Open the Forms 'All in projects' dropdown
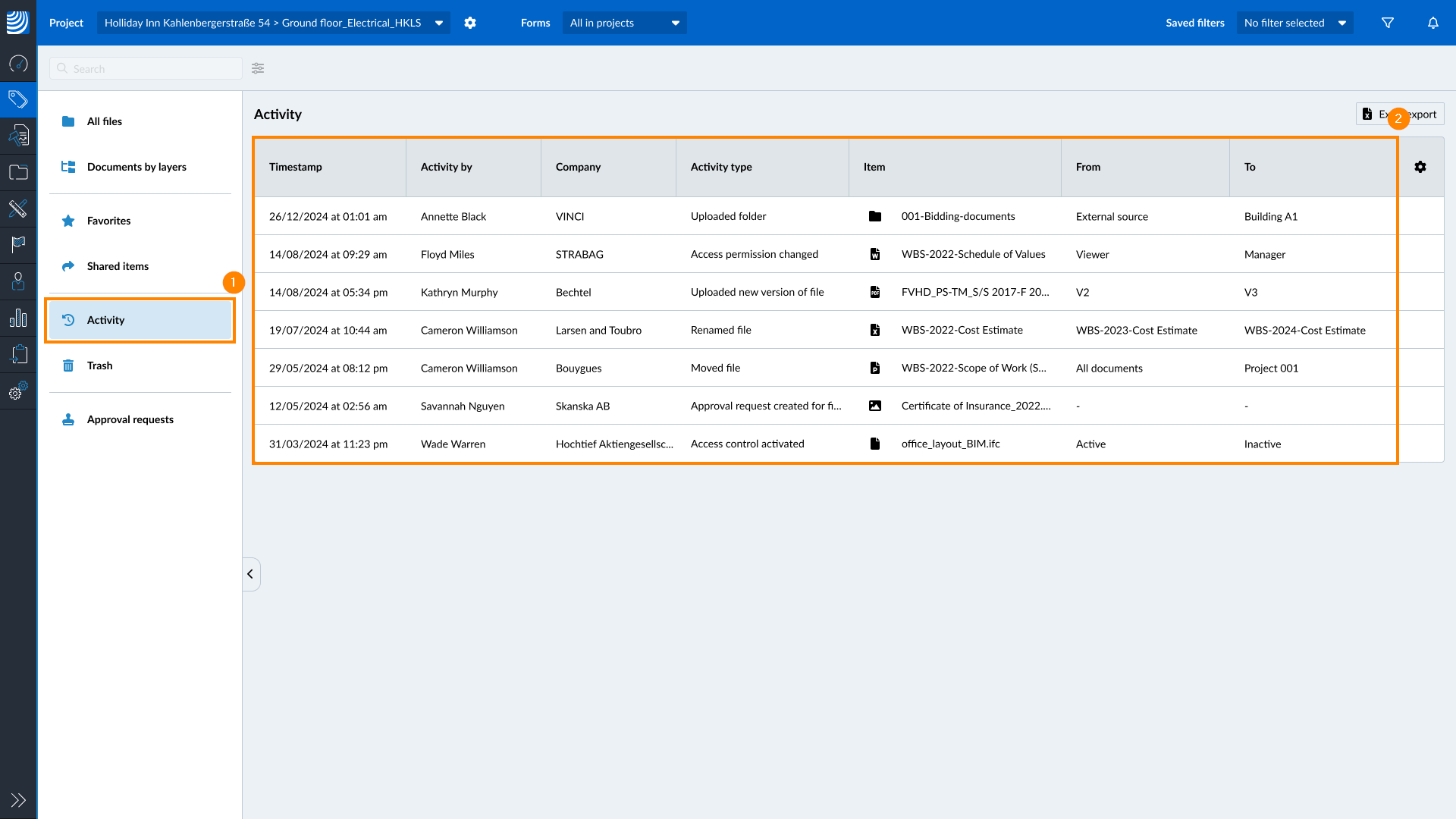1456x819 pixels. [x=624, y=23]
